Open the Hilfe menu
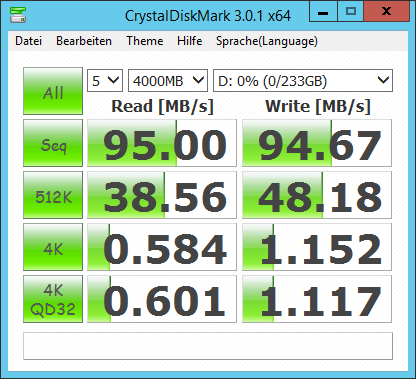Viewport: 416px width, 379px height. 190,41
